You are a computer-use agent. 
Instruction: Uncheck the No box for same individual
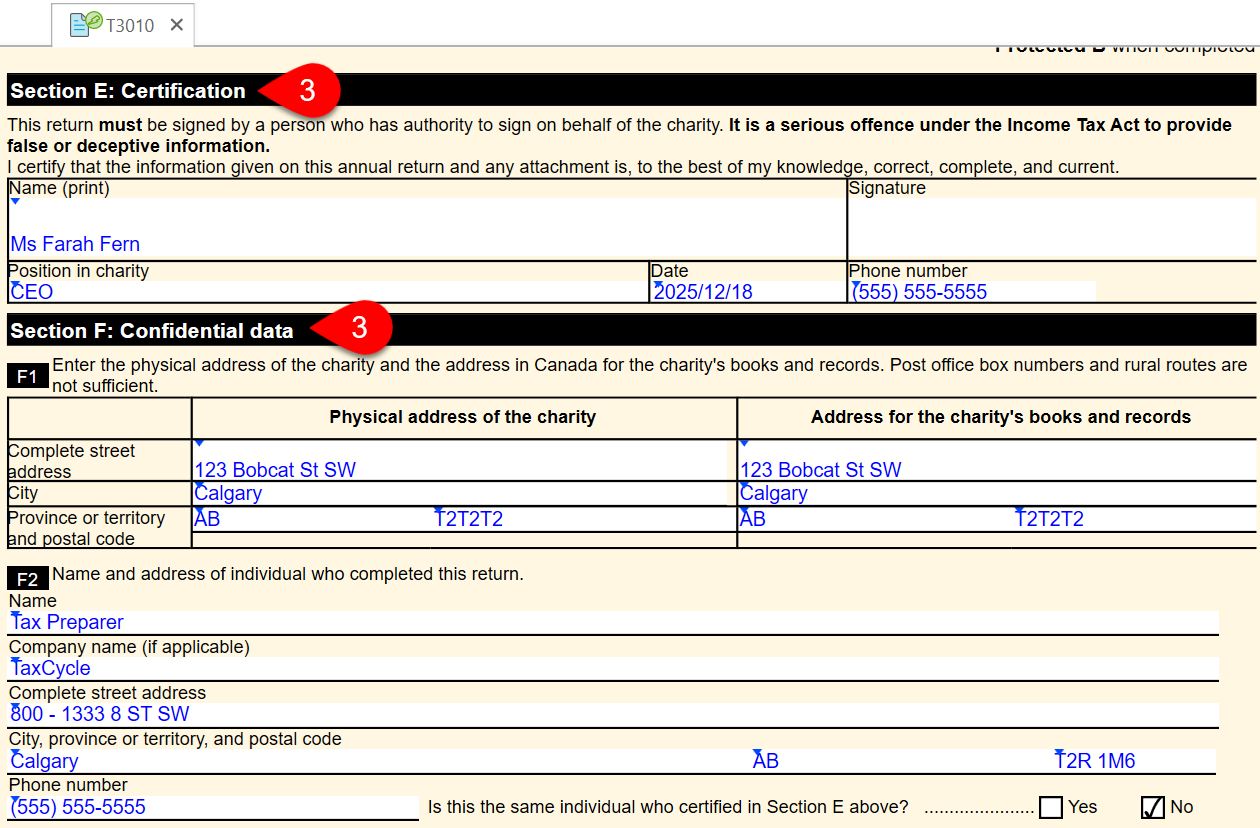point(1152,807)
